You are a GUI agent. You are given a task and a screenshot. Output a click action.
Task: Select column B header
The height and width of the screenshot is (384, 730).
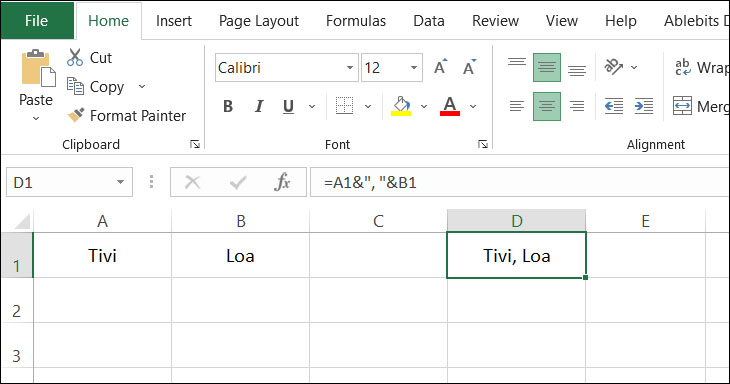pyautogui.click(x=240, y=221)
